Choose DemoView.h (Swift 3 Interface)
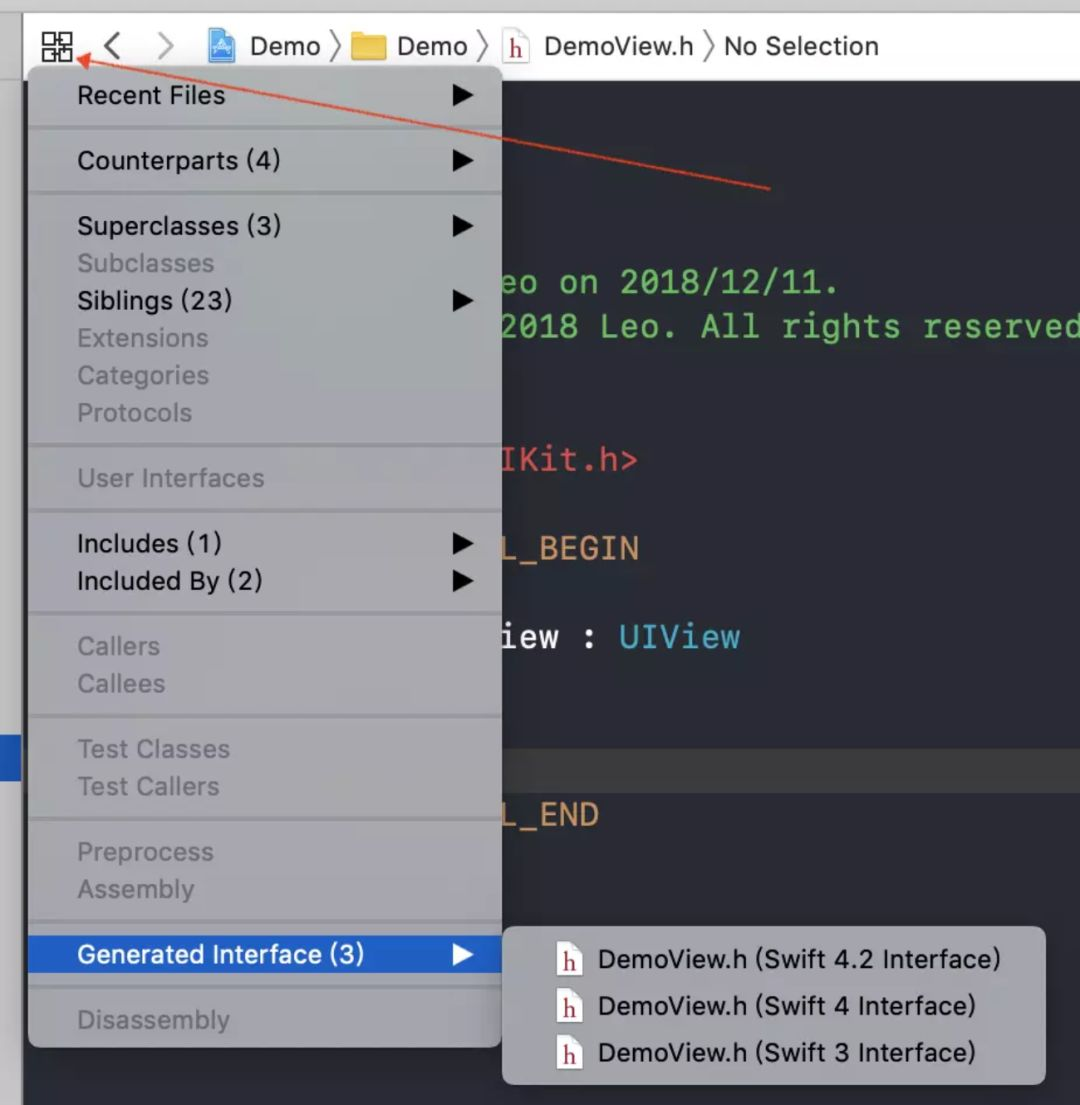Screen dimensions: 1080x1105 [x=774, y=1052]
